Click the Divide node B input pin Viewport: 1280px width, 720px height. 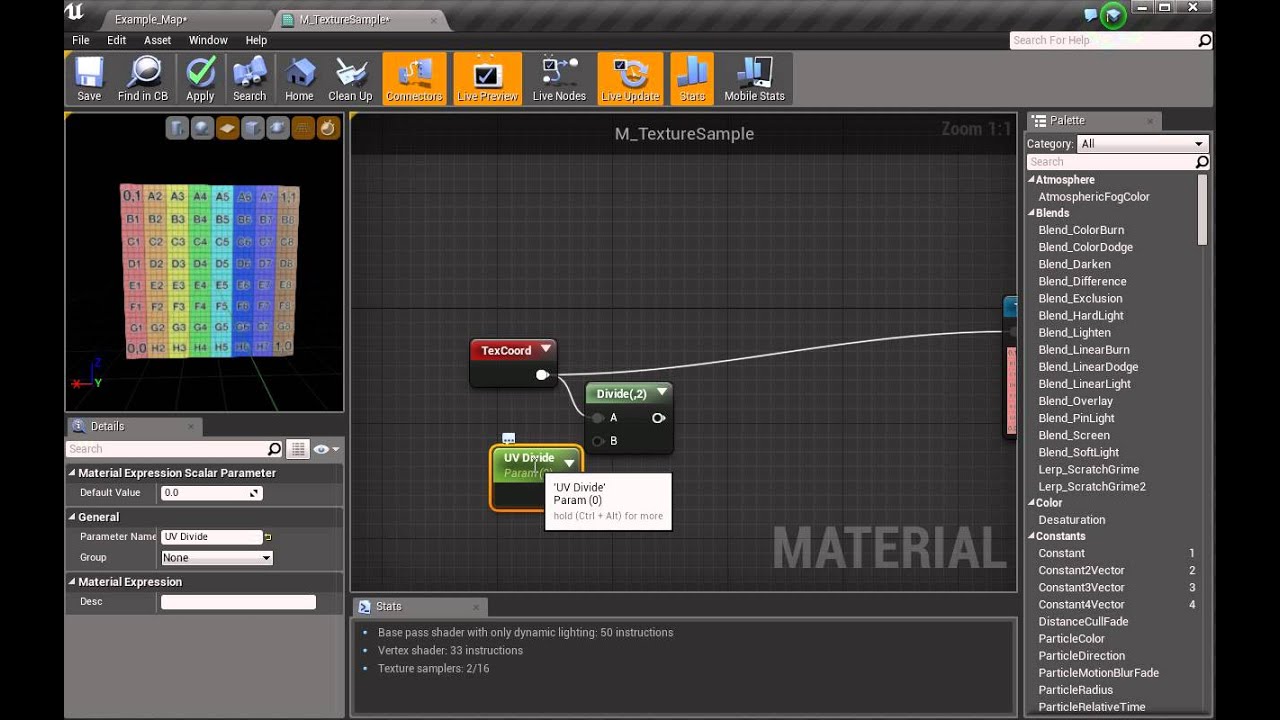598,441
